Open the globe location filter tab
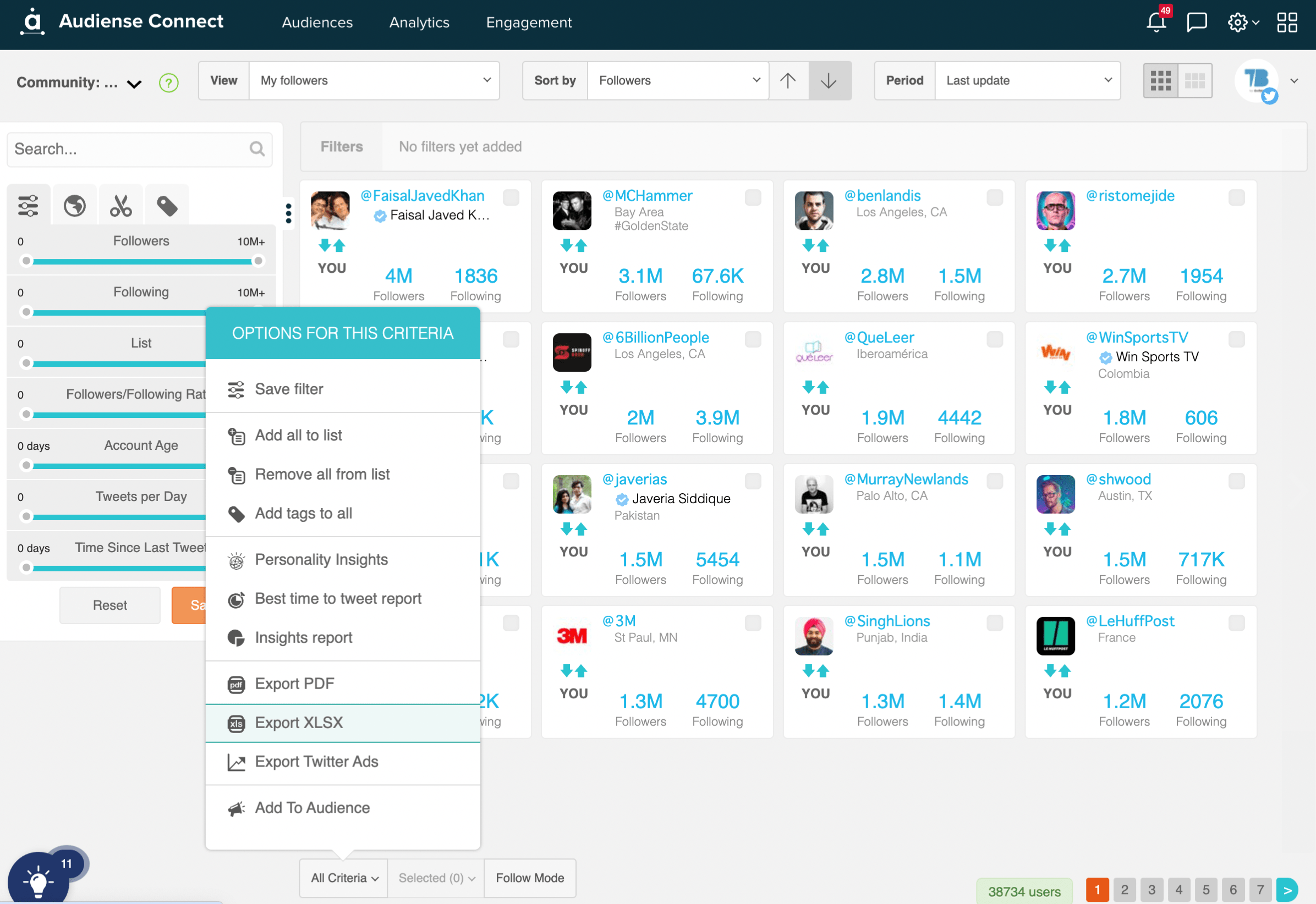The image size is (1316, 904). coord(74,206)
